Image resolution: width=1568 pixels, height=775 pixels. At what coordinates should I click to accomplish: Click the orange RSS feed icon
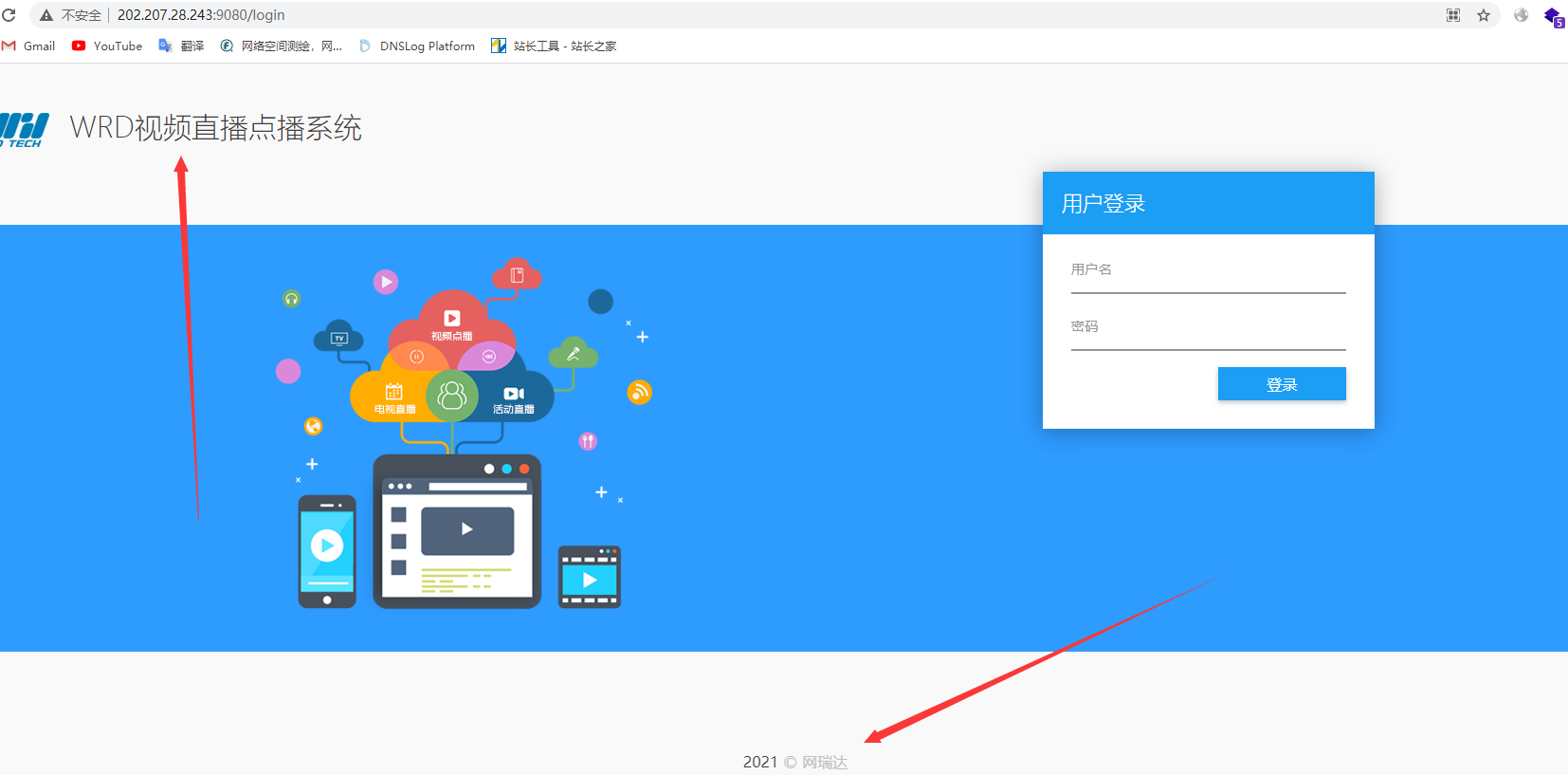(x=640, y=392)
